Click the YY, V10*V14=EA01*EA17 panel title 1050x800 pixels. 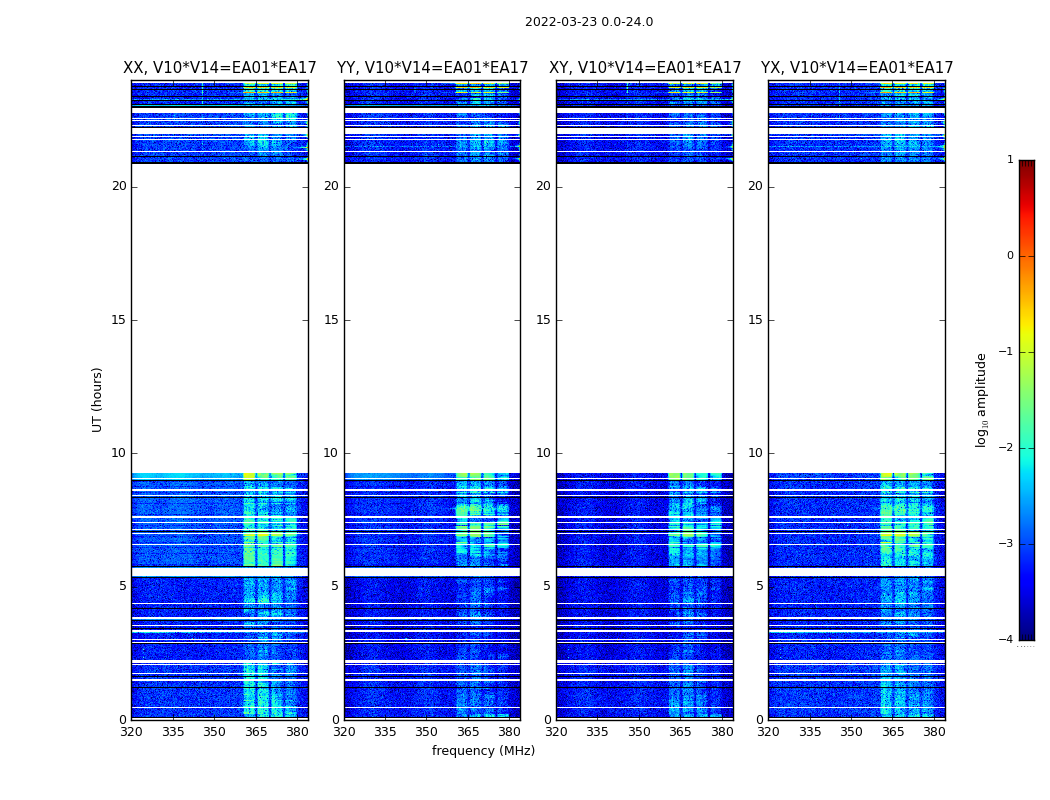[x=433, y=68]
